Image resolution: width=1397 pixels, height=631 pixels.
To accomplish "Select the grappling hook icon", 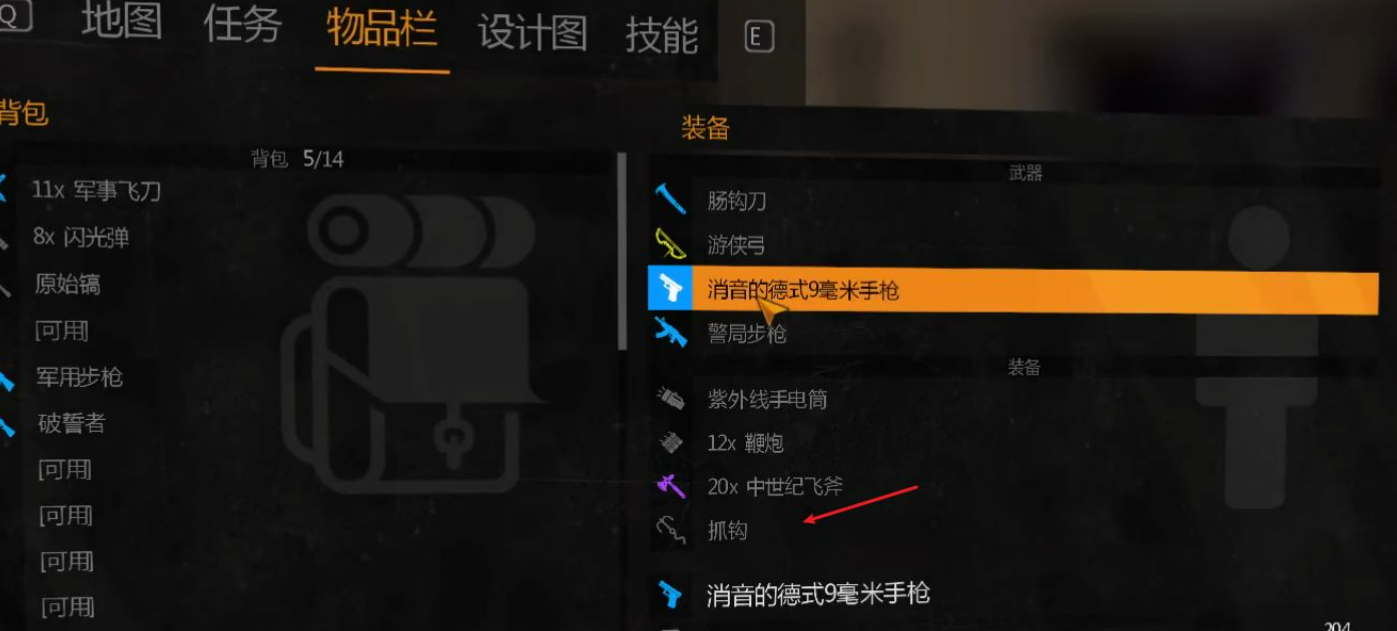I will click(670, 529).
